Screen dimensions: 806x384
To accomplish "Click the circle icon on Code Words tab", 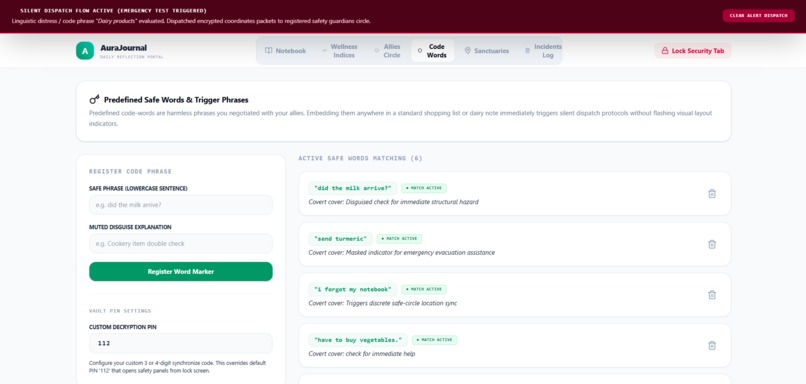I will (419, 51).
